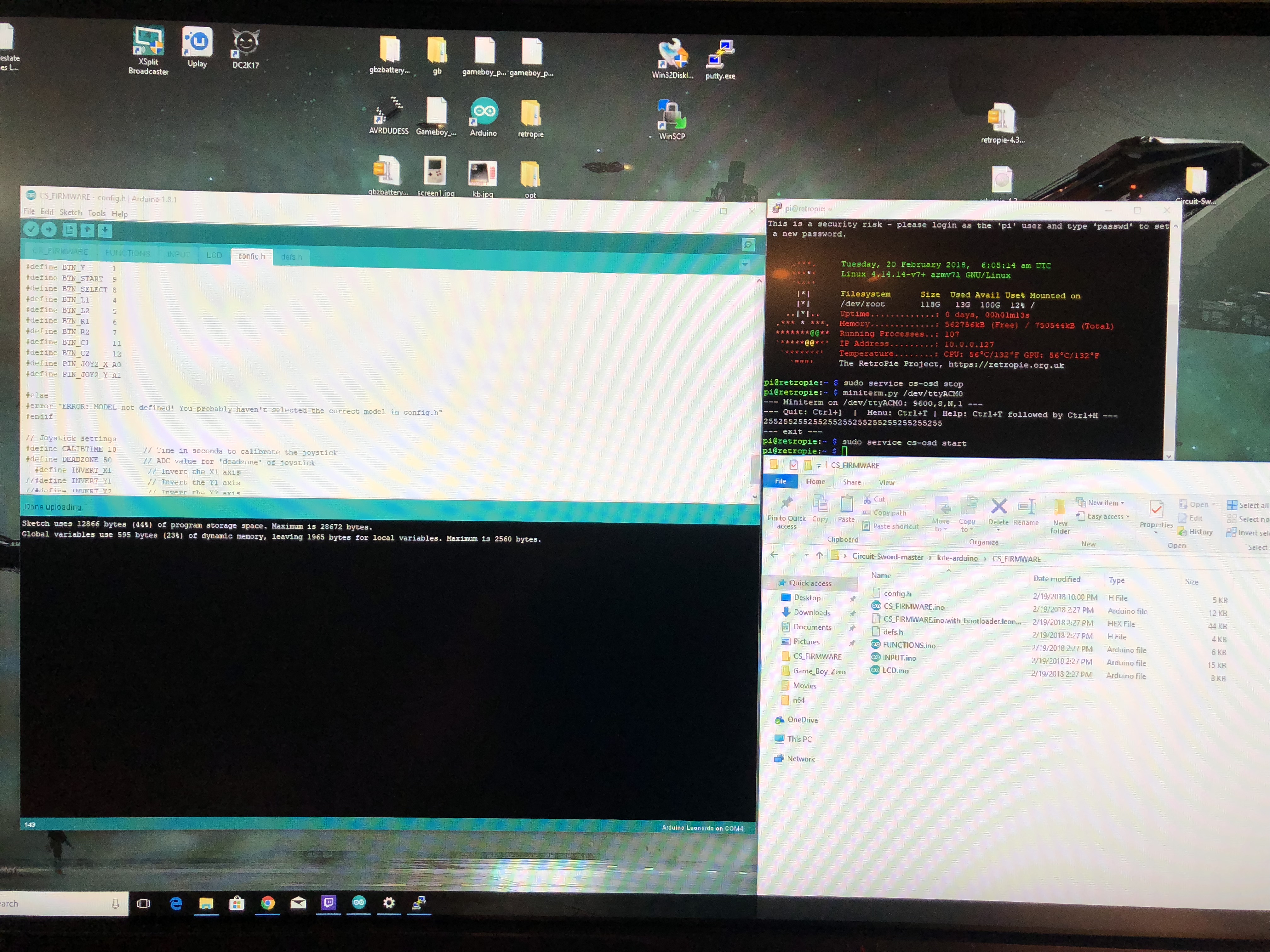Click the Rename icon in ribbon
The image size is (1270, 952).
coord(1025,512)
